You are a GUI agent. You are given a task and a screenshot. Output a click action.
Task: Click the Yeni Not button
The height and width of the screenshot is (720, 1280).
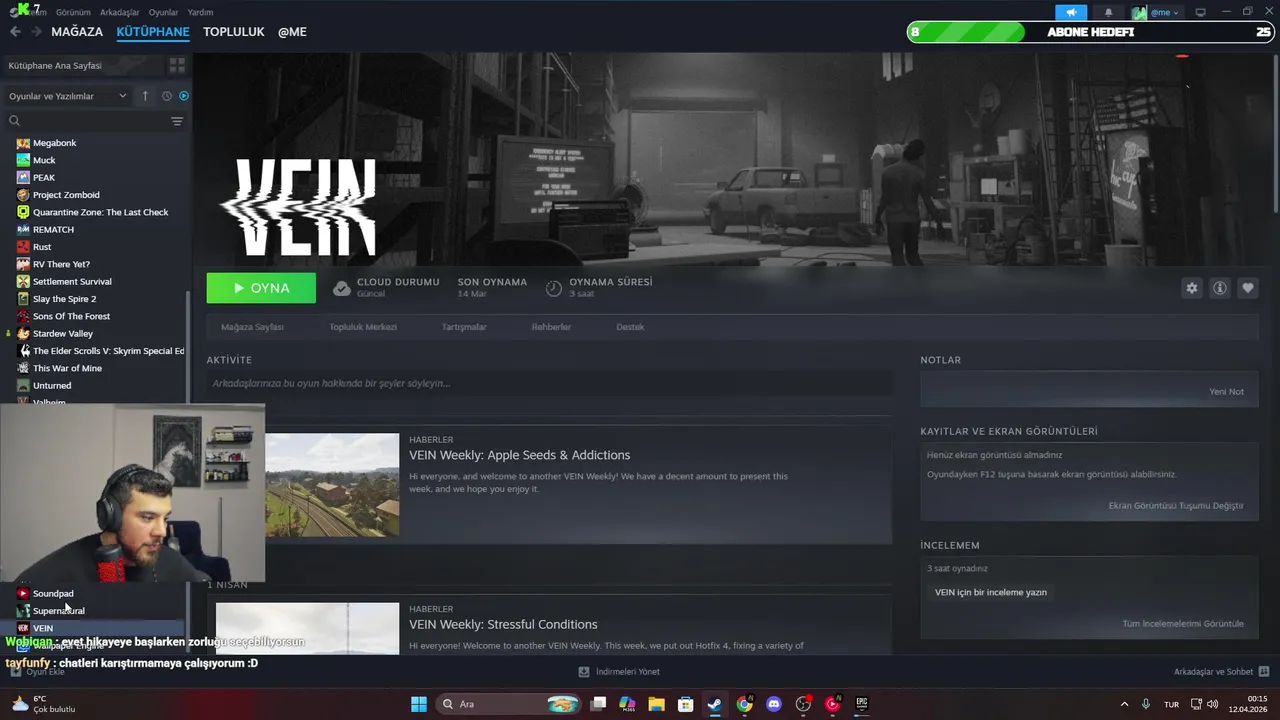pos(1226,392)
